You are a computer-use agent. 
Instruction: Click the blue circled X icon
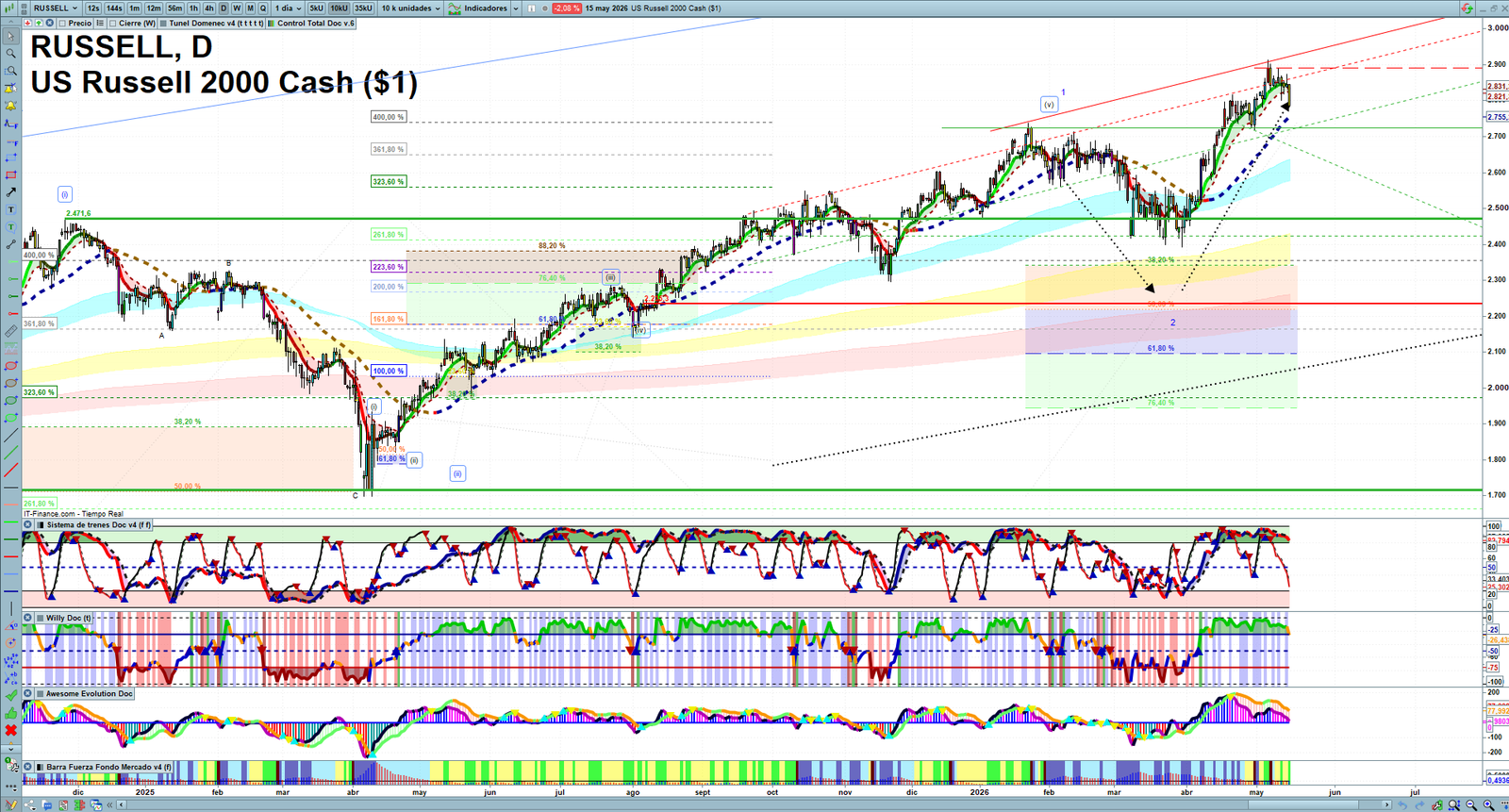(49, 23)
